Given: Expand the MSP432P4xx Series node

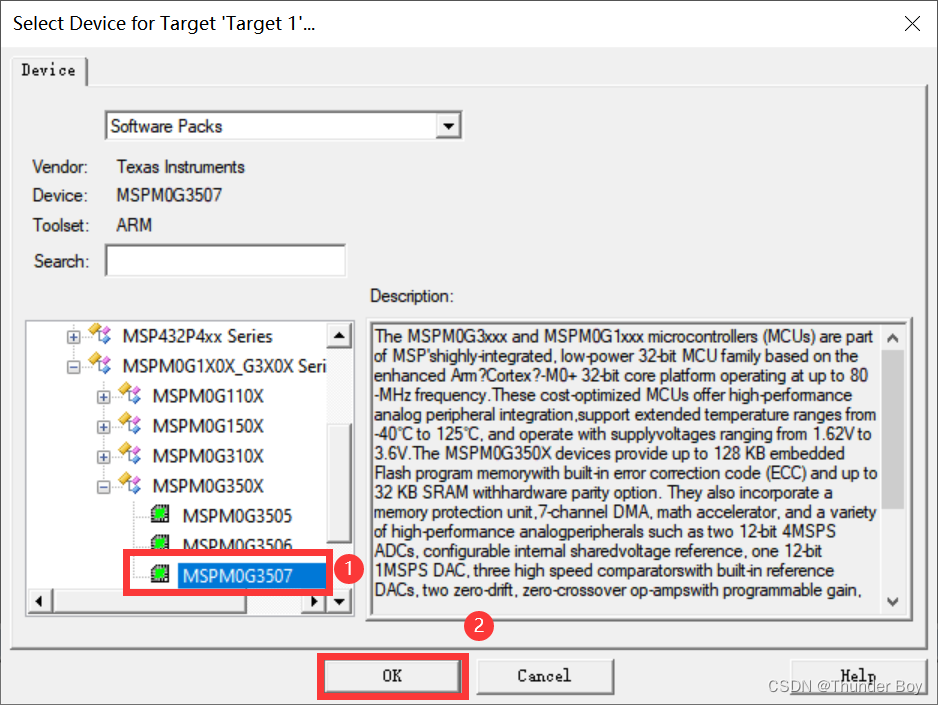Looking at the screenshot, I should coord(73,337).
